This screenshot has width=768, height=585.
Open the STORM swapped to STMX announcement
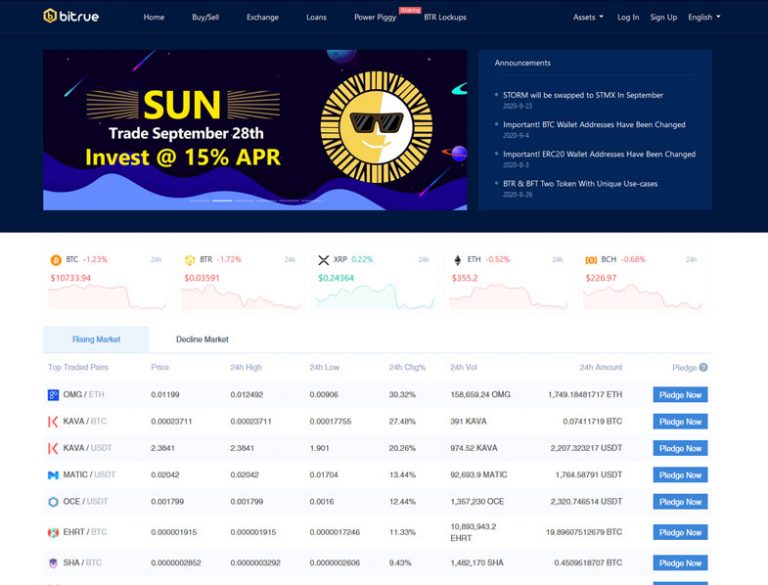pyautogui.click(x=583, y=95)
